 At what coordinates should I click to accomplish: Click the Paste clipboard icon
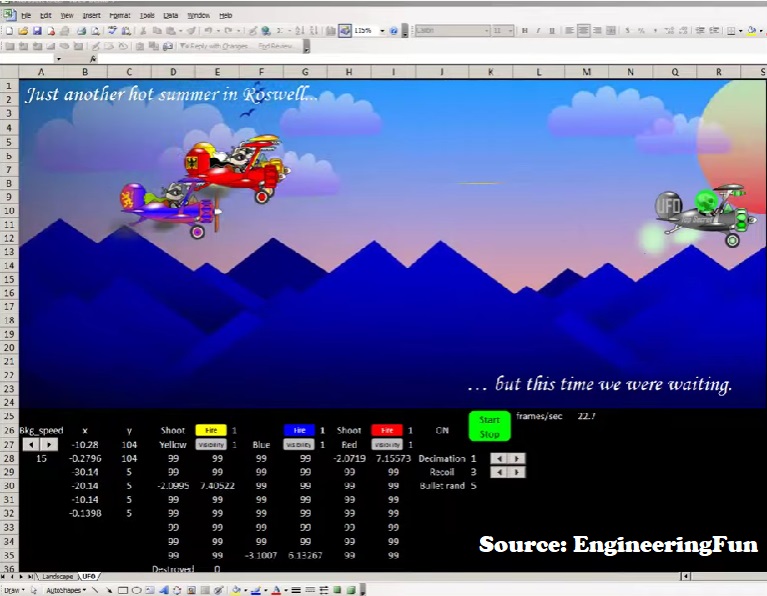171,31
